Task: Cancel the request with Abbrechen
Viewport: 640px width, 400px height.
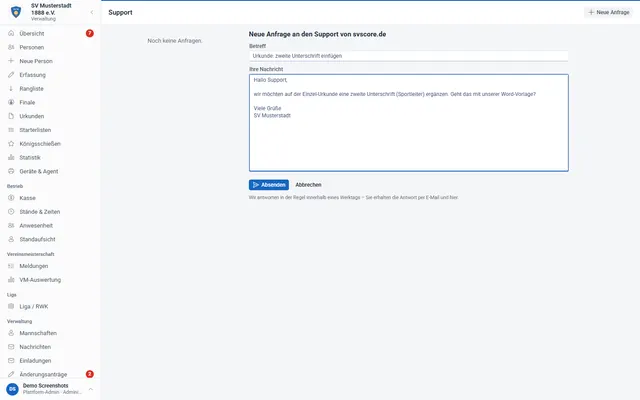Action: (x=308, y=185)
